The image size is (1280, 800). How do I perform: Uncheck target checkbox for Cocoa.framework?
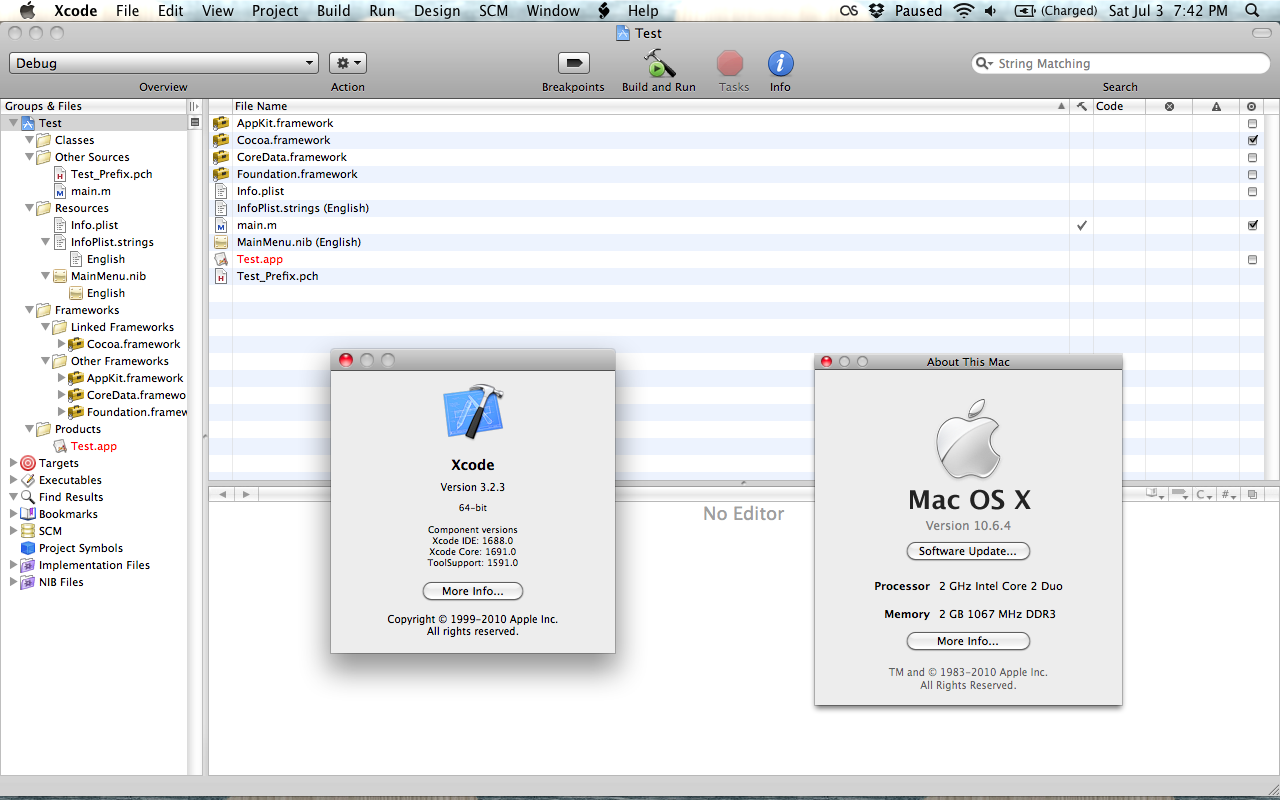1252,140
